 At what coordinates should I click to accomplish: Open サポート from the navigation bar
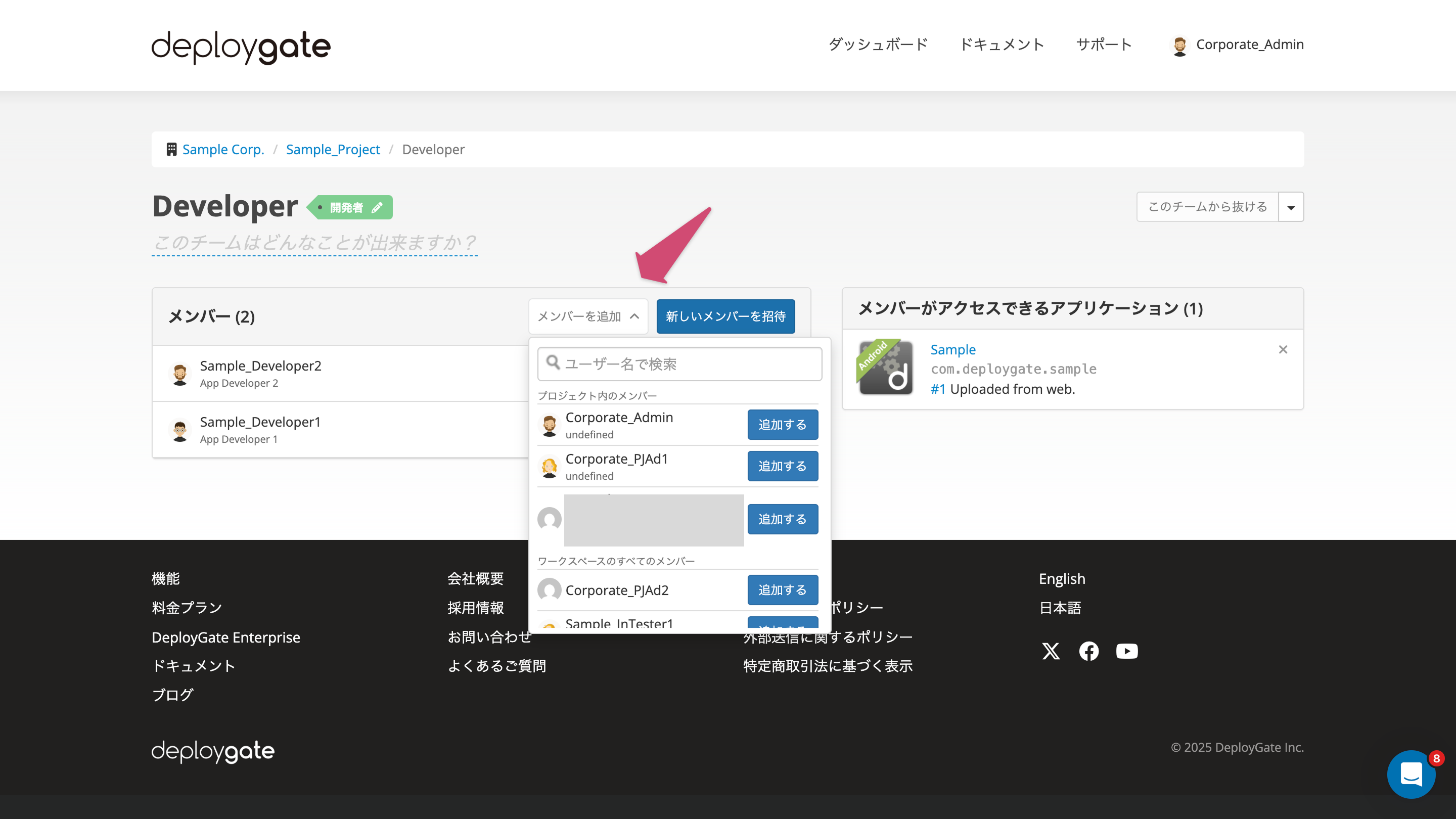pos(1103,44)
